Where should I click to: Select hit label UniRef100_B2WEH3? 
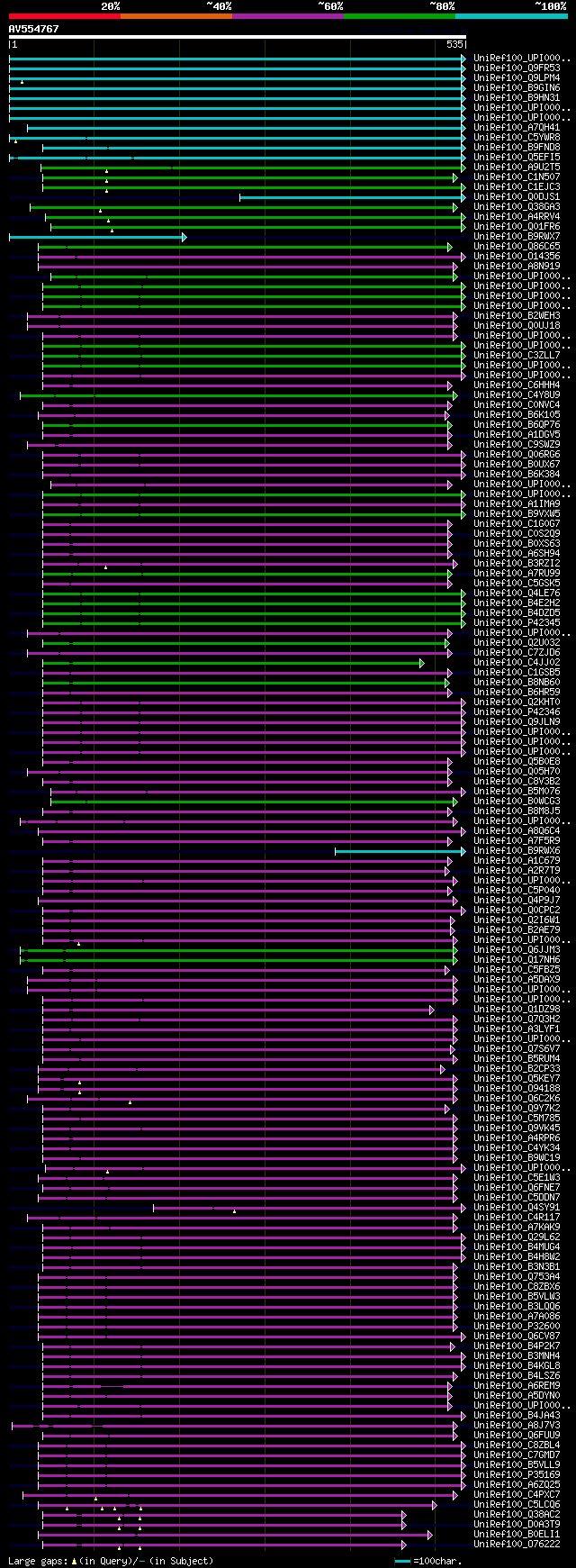point(517,315)
